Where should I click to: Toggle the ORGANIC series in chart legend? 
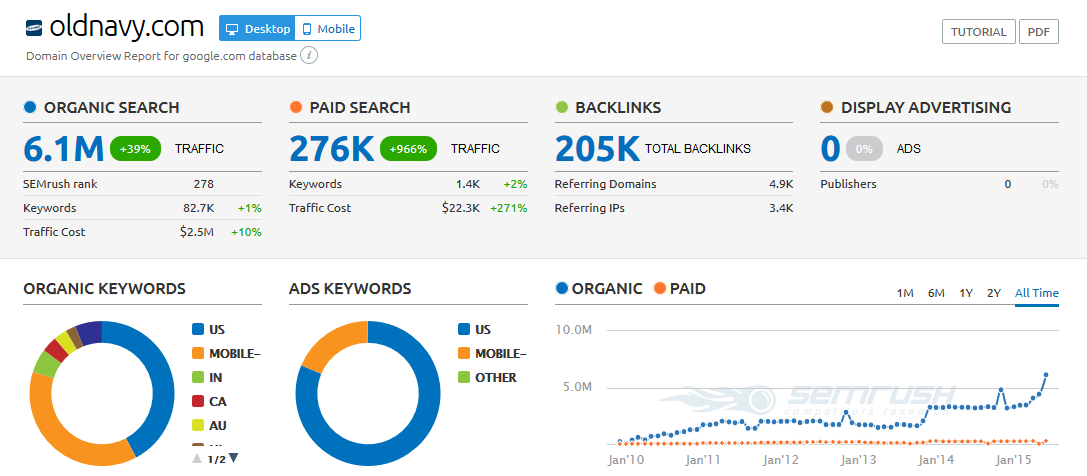point(599,288)
